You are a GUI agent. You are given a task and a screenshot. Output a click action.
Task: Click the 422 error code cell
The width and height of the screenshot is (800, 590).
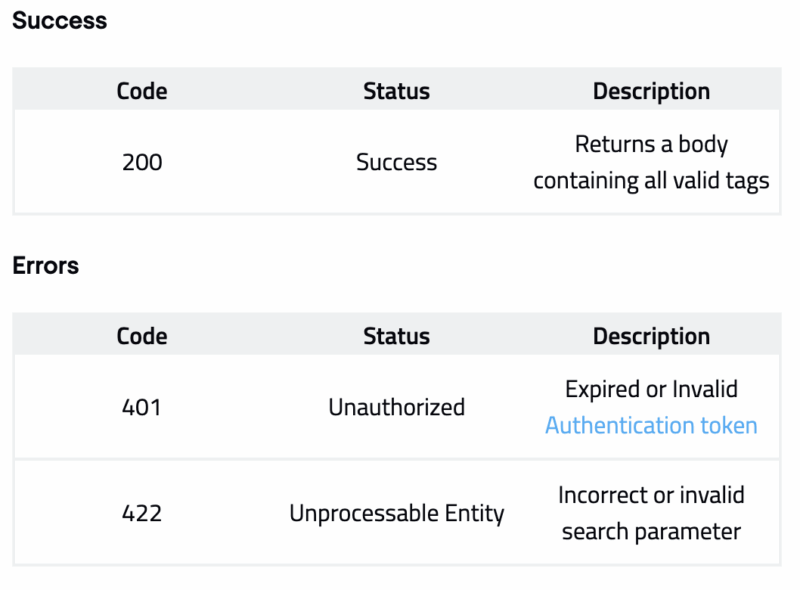[142, 513]
